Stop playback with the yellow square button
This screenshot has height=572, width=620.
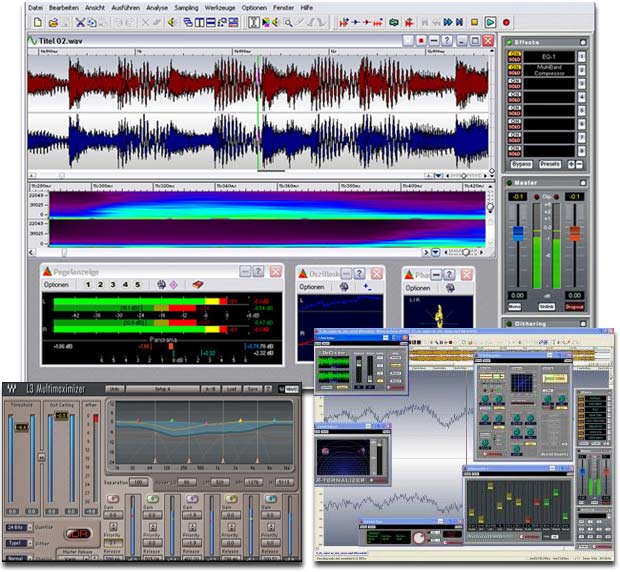(474, 23)
